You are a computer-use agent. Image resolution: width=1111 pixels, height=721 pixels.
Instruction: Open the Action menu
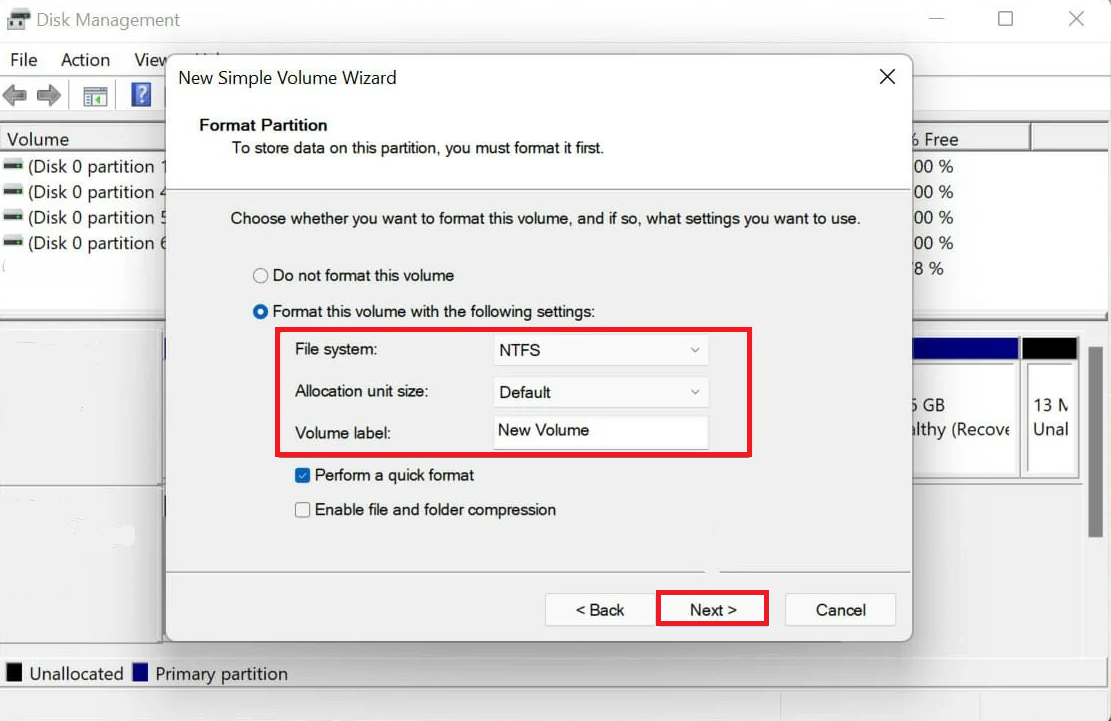[x=85, y=59]
